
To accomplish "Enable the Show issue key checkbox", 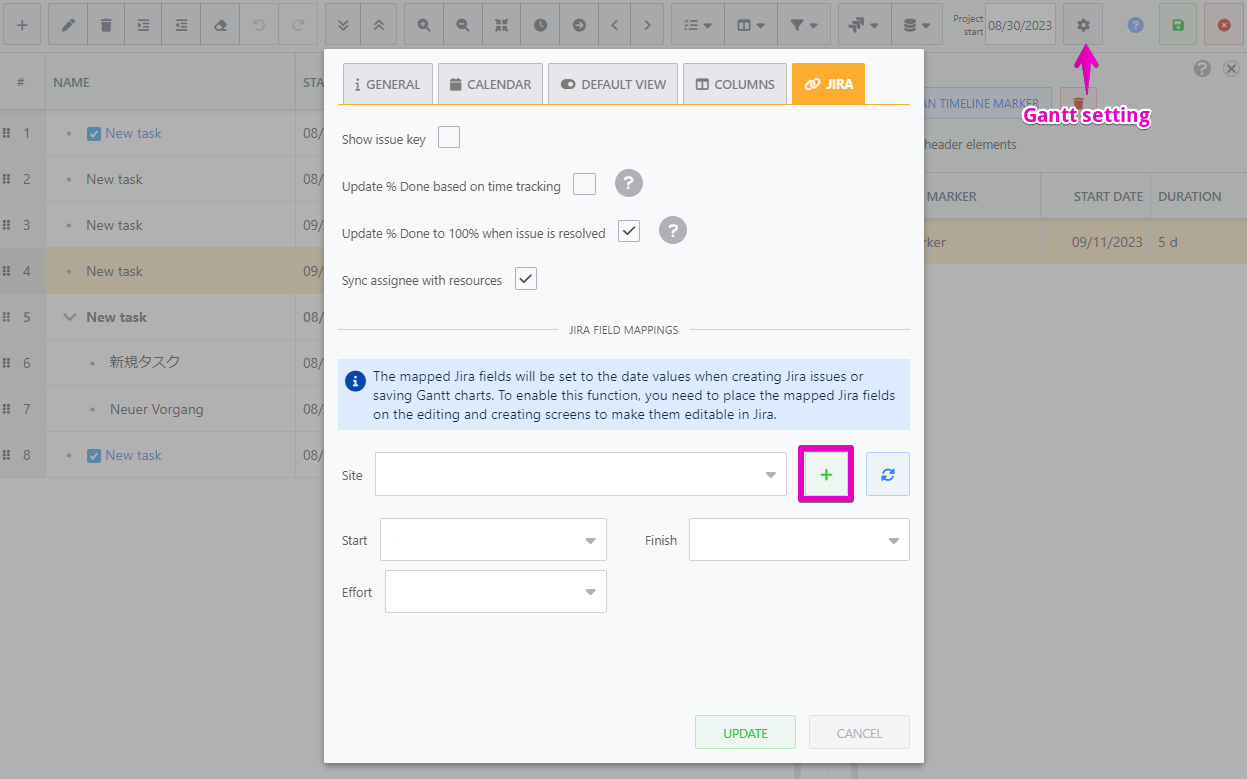I will point(448,137).
